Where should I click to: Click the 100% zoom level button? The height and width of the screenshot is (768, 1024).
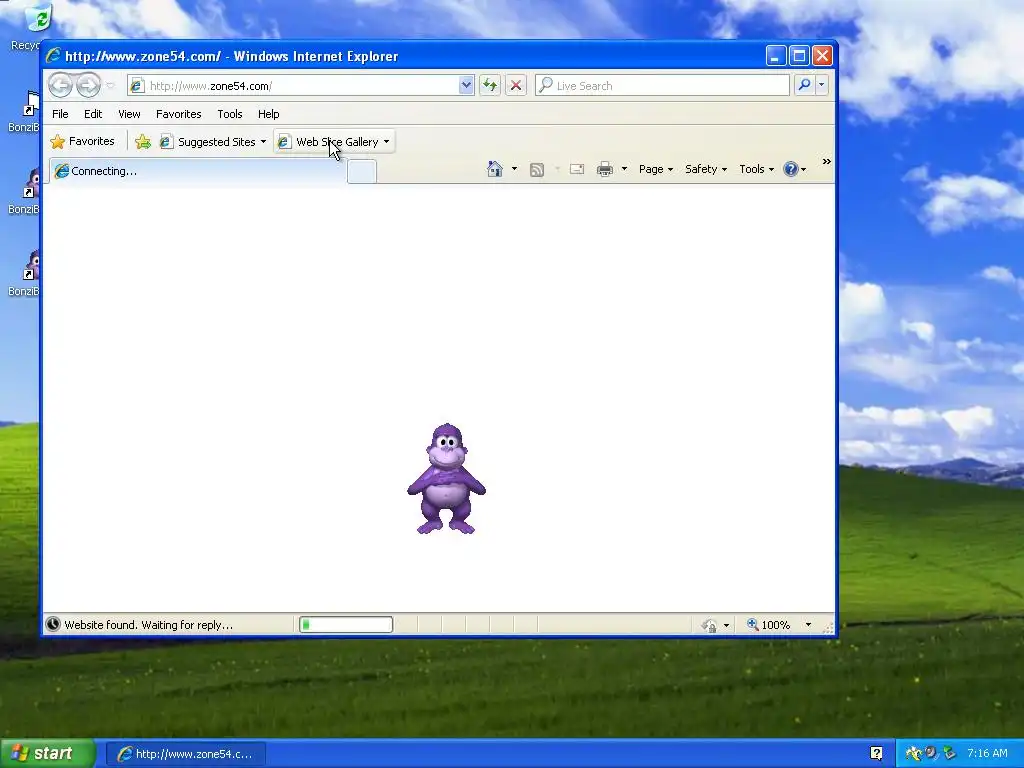coord(769,625)
